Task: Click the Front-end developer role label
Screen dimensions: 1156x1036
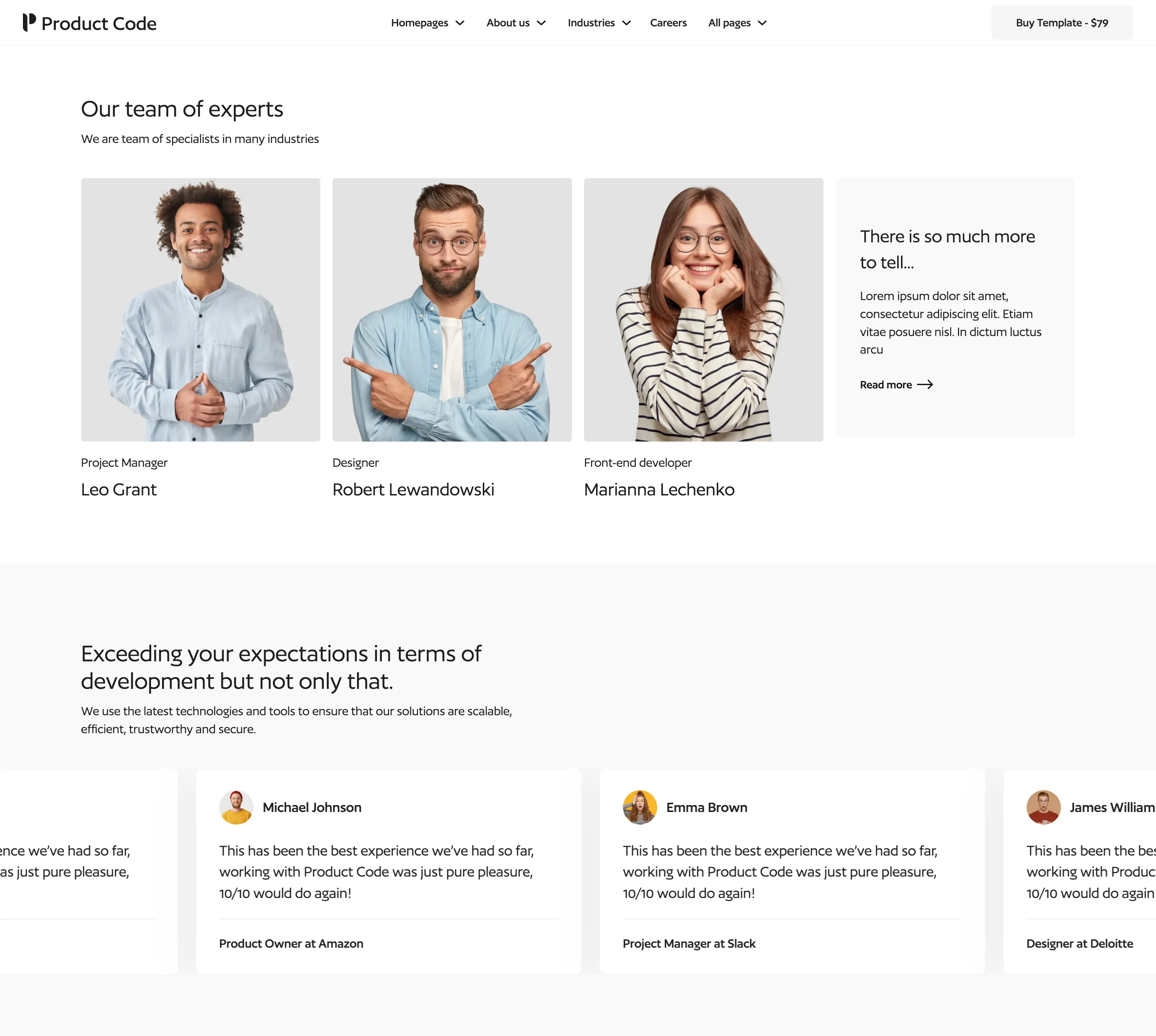Action: pyautogui.click(x=638, y=463)
